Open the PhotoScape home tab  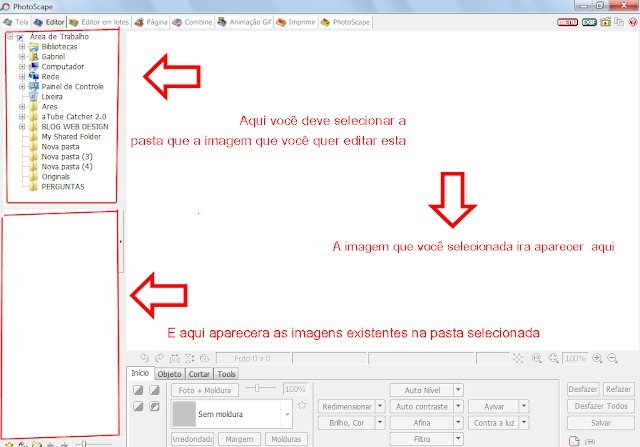345,22
